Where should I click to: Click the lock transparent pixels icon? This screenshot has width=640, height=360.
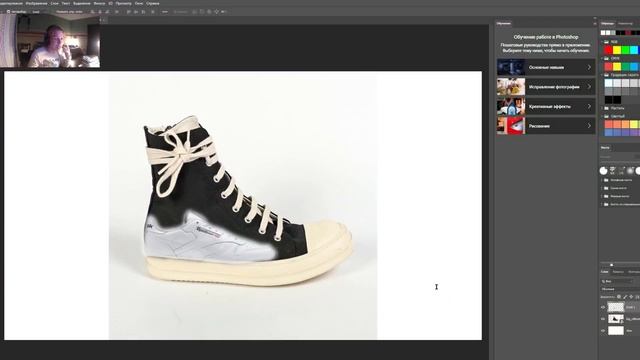[x=619, y=297]
